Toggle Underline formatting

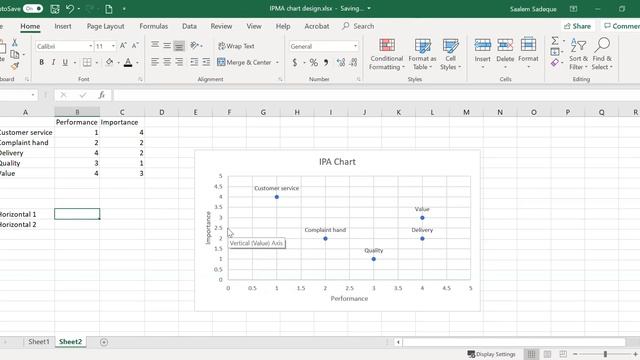pyautogui.click(x=65, y=62)
